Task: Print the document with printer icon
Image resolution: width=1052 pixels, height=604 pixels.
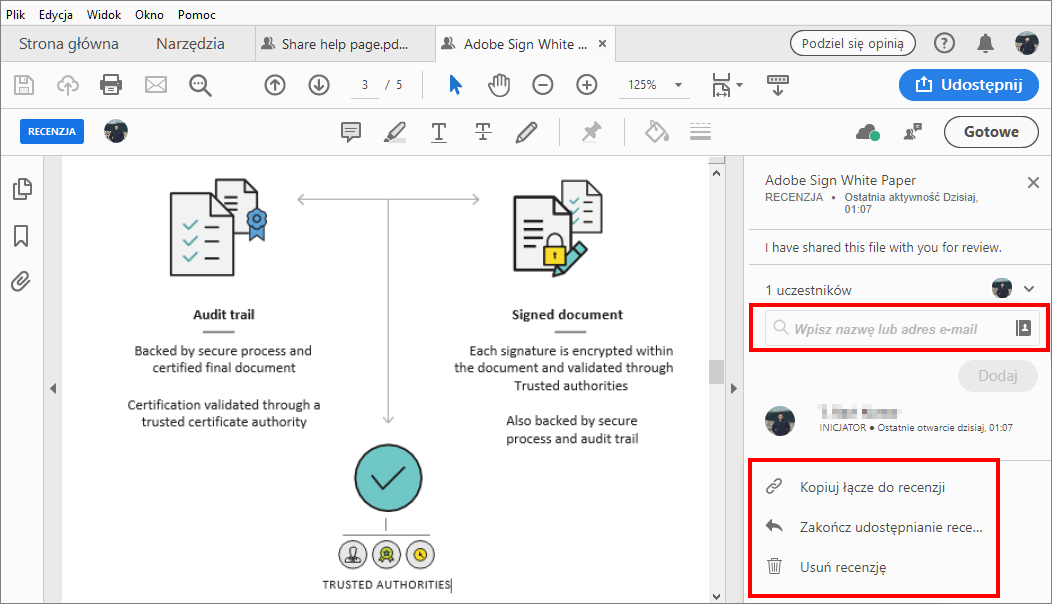Action: coord(111,85)
